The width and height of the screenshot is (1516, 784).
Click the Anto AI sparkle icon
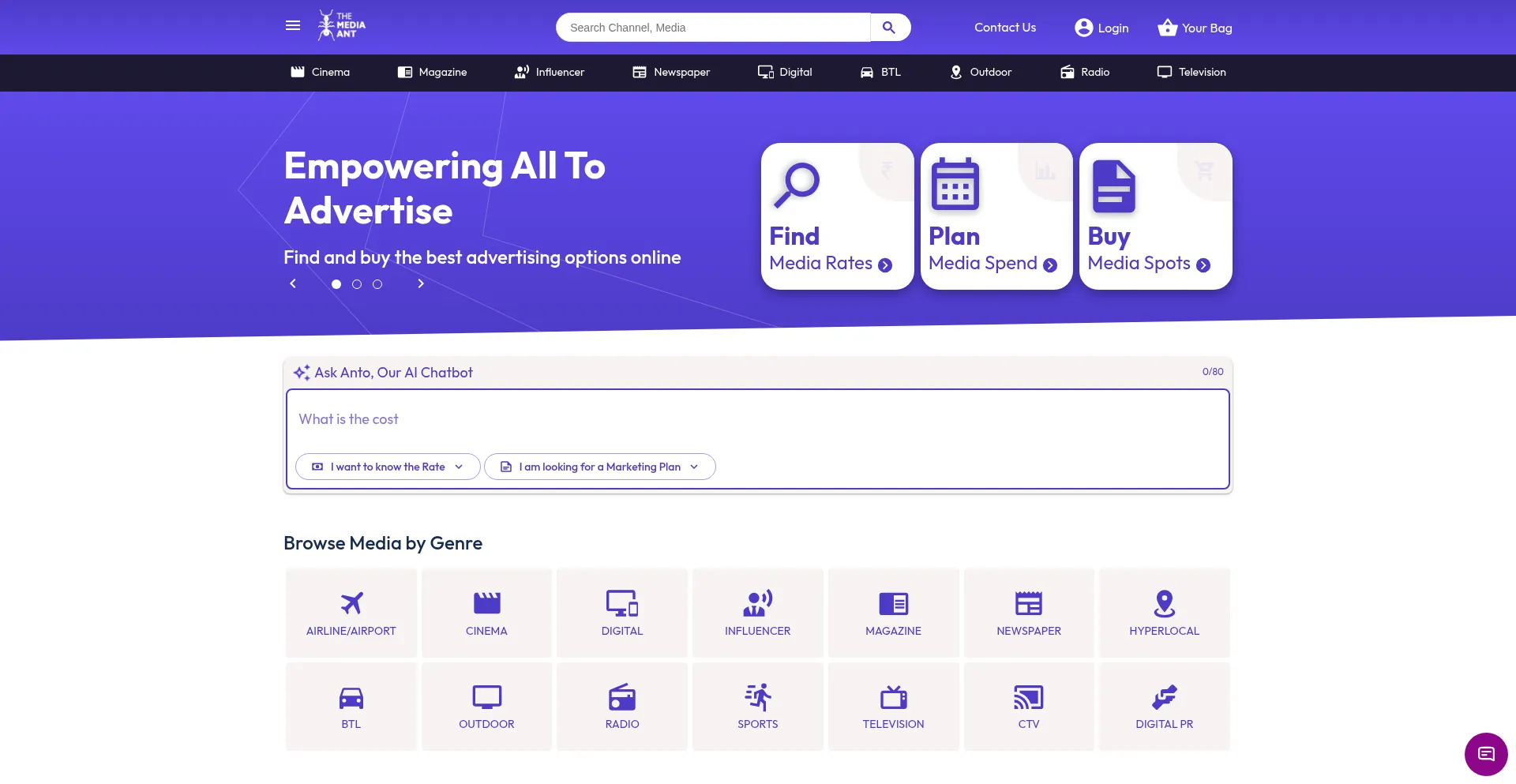coord(302,373)
